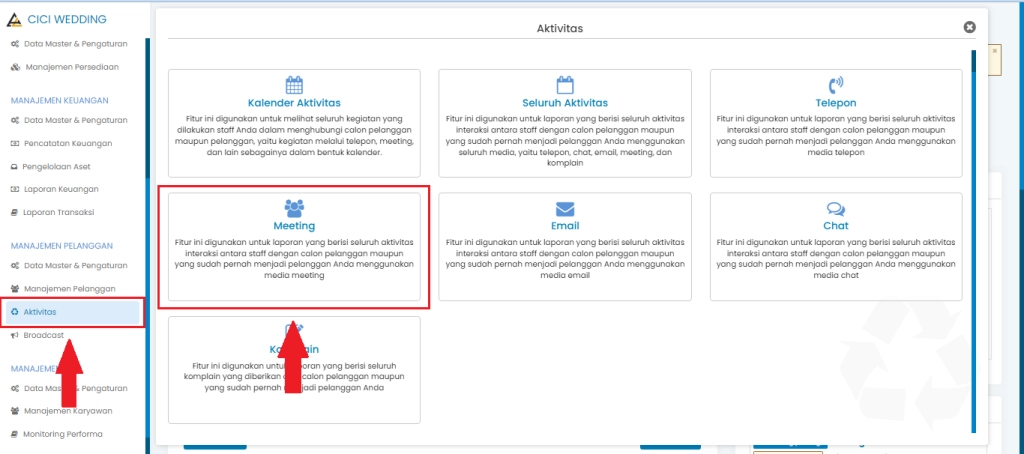
Task: Click the Seluruh Aktivitas calendar icon
Action: pos(565,85)
